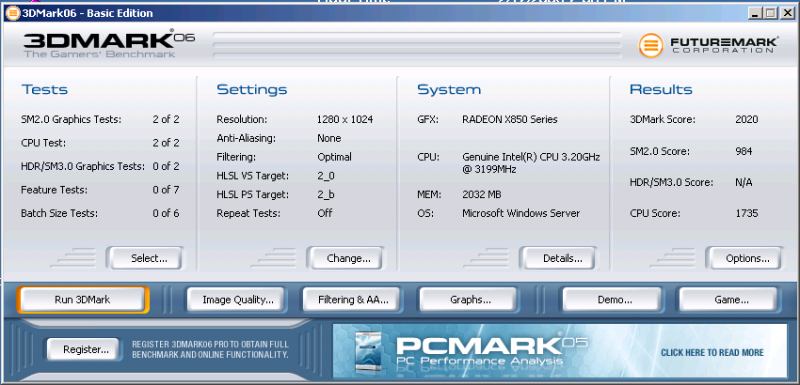The height and width of the screenshot is (385, 800).
Task: Launch the Demo
Action: tap(614, 300)
